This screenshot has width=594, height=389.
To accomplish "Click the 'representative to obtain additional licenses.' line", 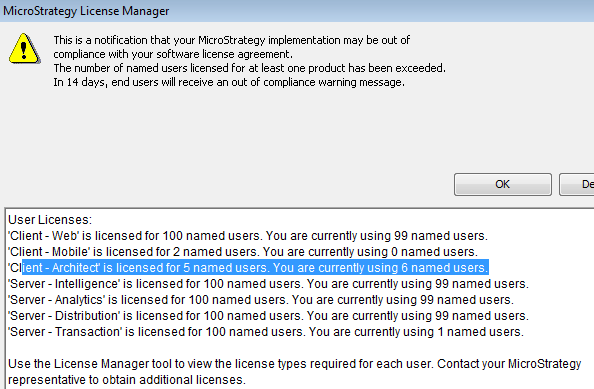I will 127,380.
